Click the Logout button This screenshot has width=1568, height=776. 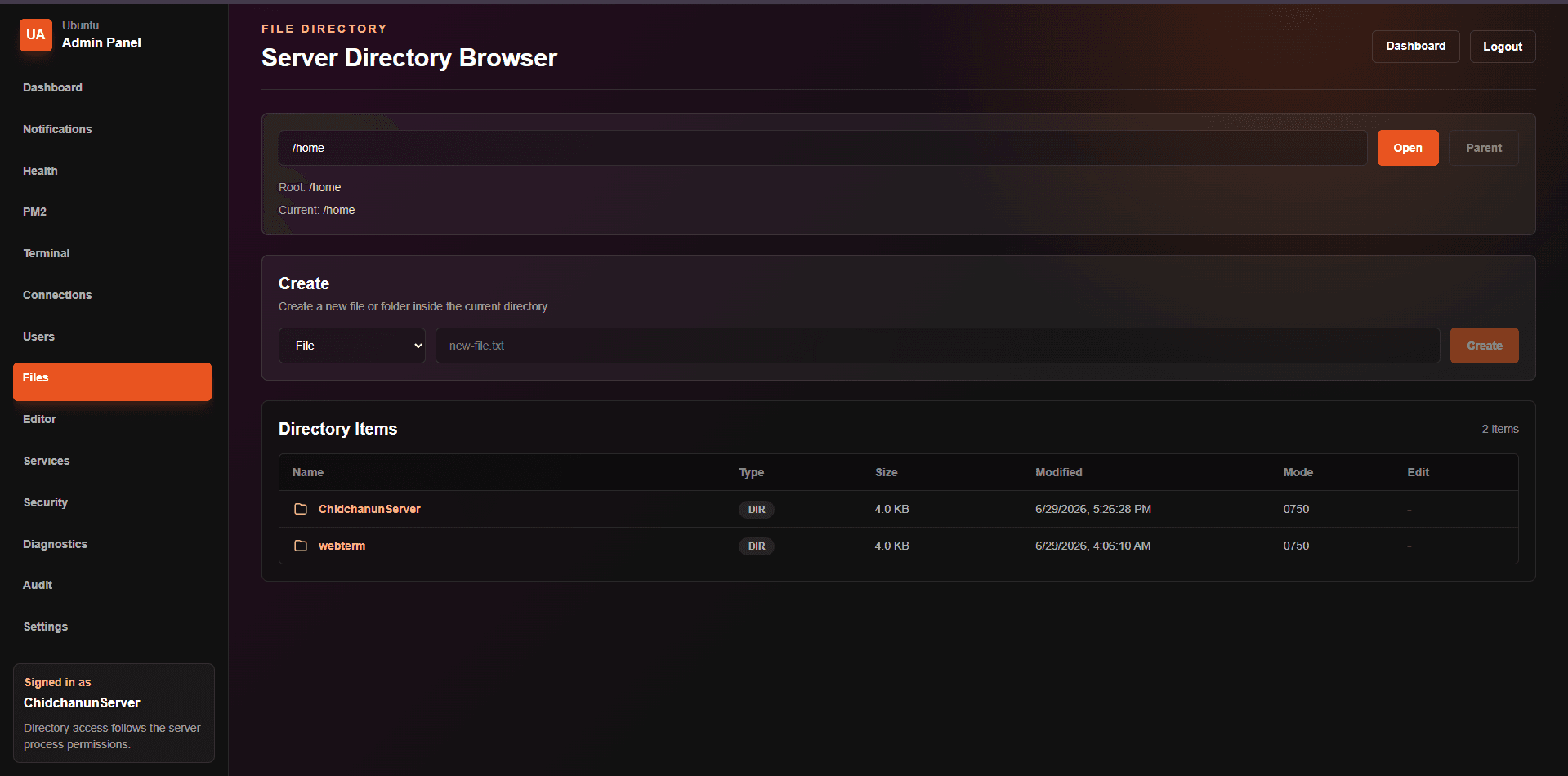1503,47
